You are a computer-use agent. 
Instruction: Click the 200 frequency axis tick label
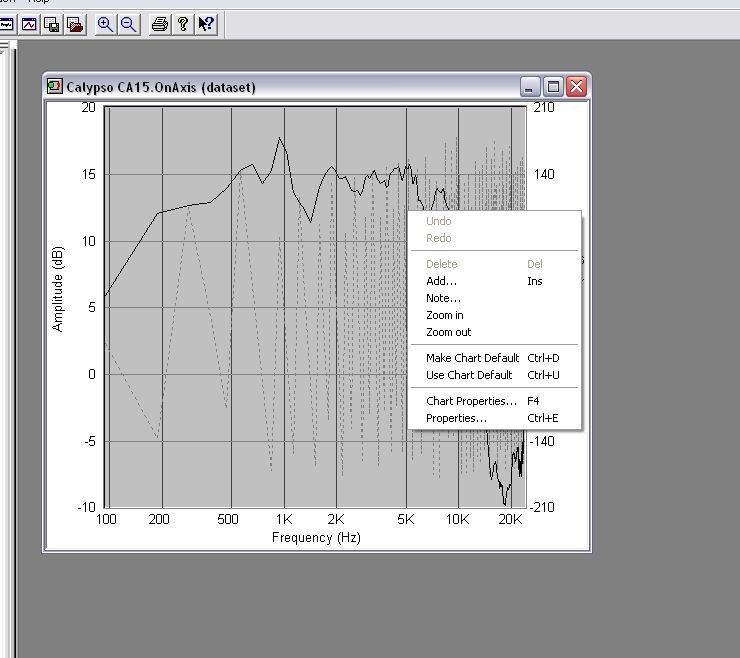[159, 519]
